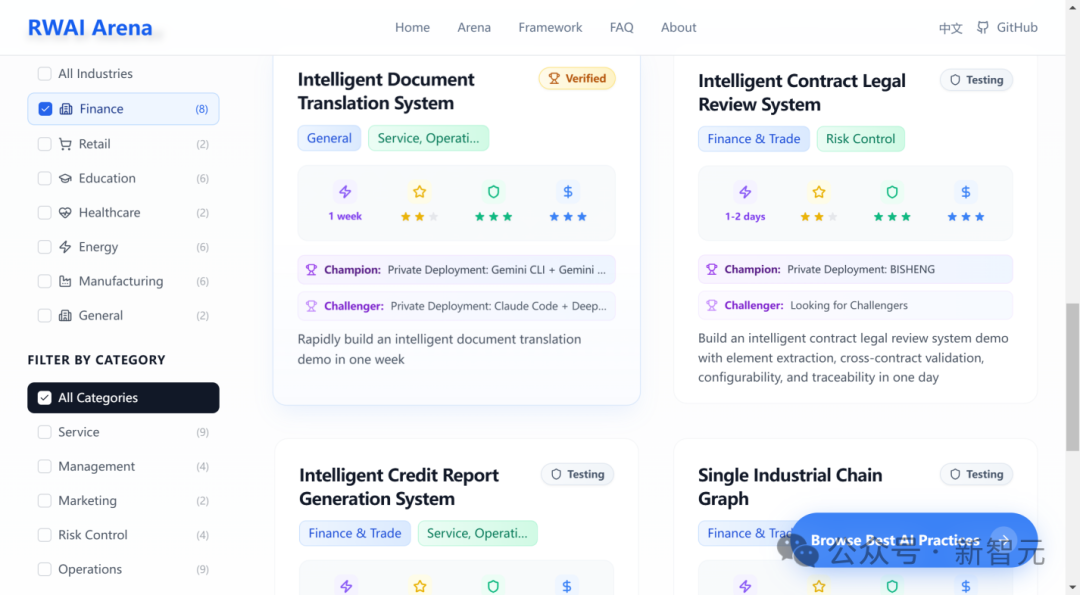Open Intelligent Document Translation System title
Image resolution: width=1080 pixels, height=595 pixels.
tap(386, 91)
